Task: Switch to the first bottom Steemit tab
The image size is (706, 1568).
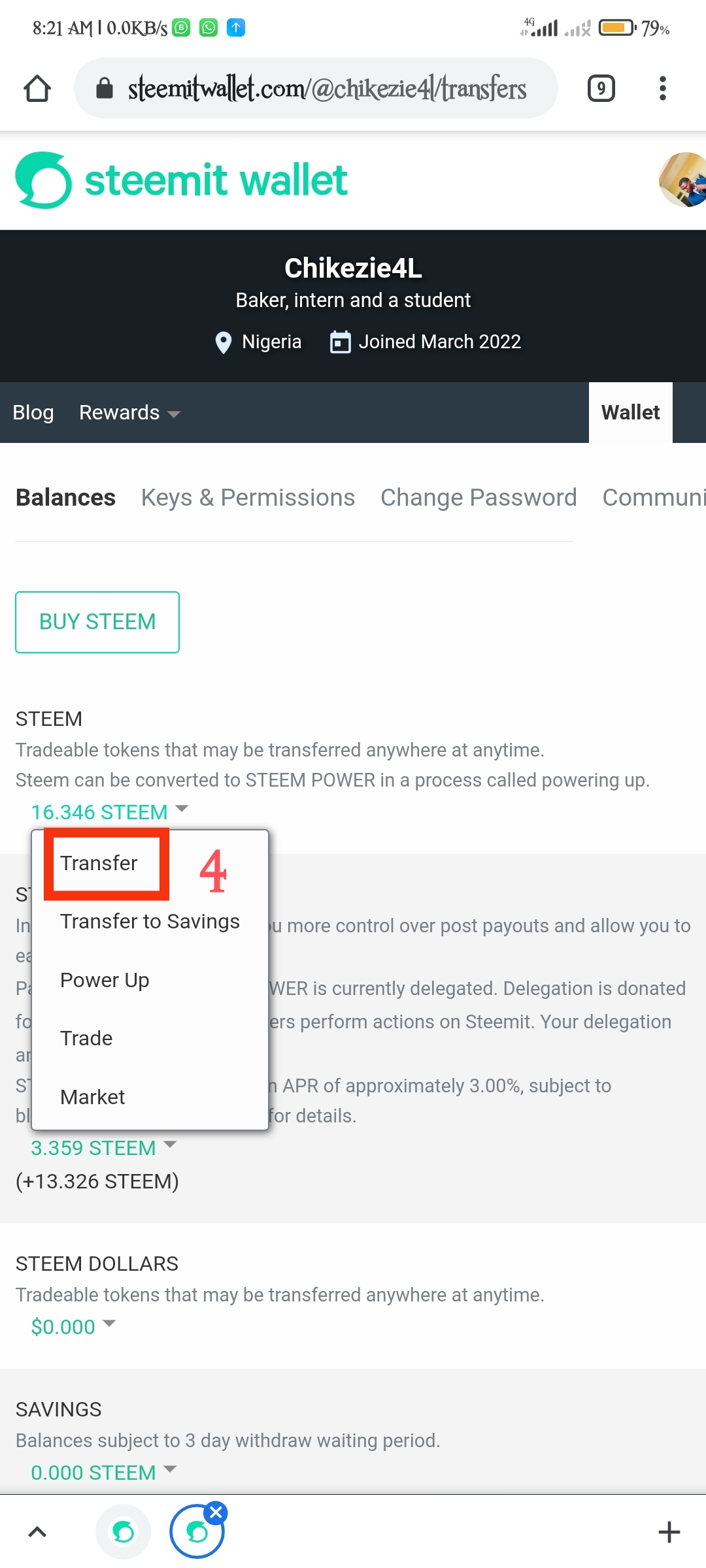Action: [x=123, y=1532]
